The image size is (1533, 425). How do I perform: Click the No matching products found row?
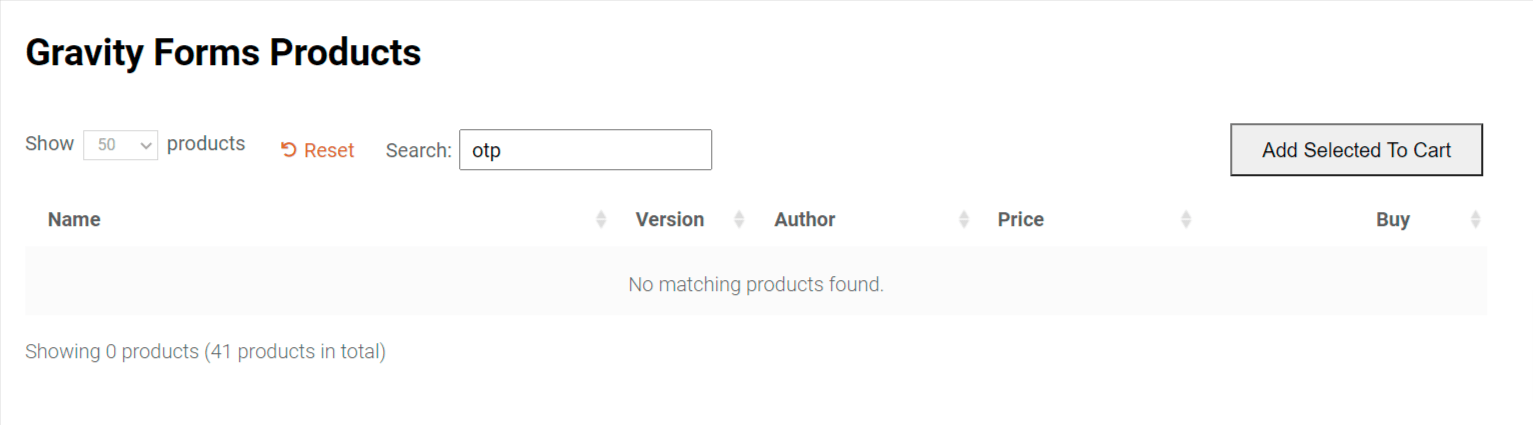pyautogui.click(x=756, y=284)
